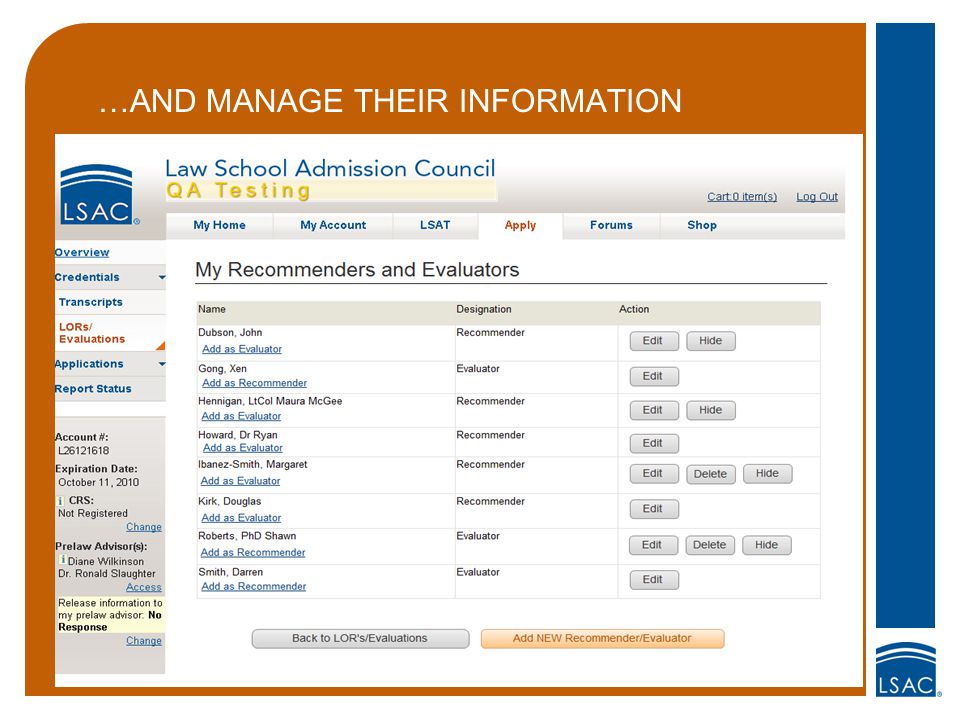The image size is (960, 720).
Task: Open the Forums tab
Action: (611, 225)
